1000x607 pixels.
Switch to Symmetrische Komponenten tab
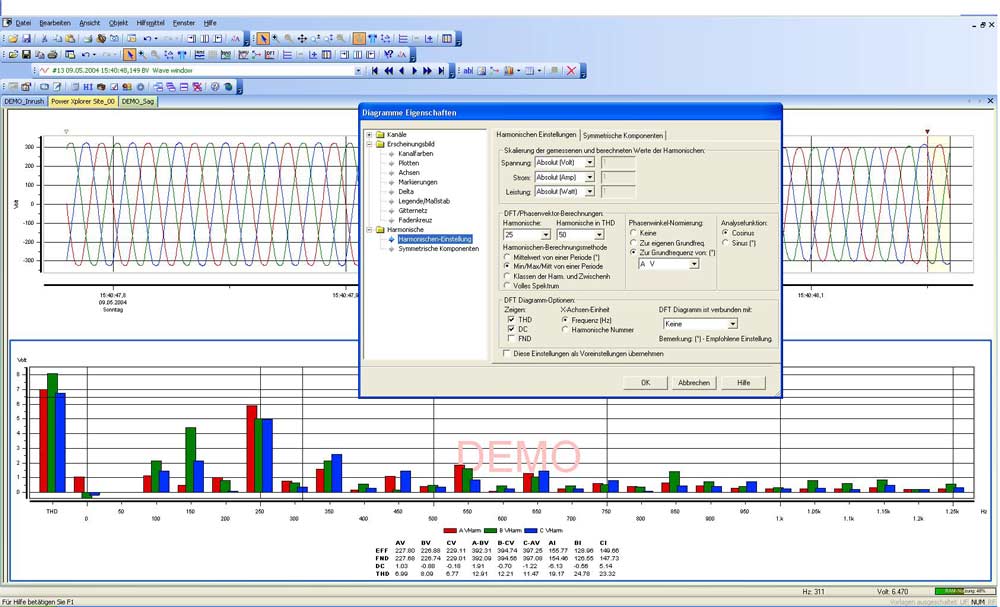(x=622, y=135)
